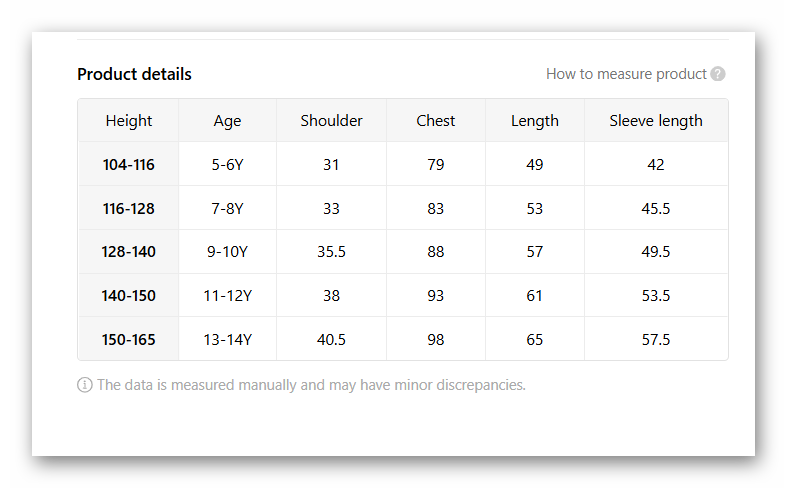This screenshot has height=488, width=787.
Task: Open the How to measure product link
Action: click(x=626, y=74)
